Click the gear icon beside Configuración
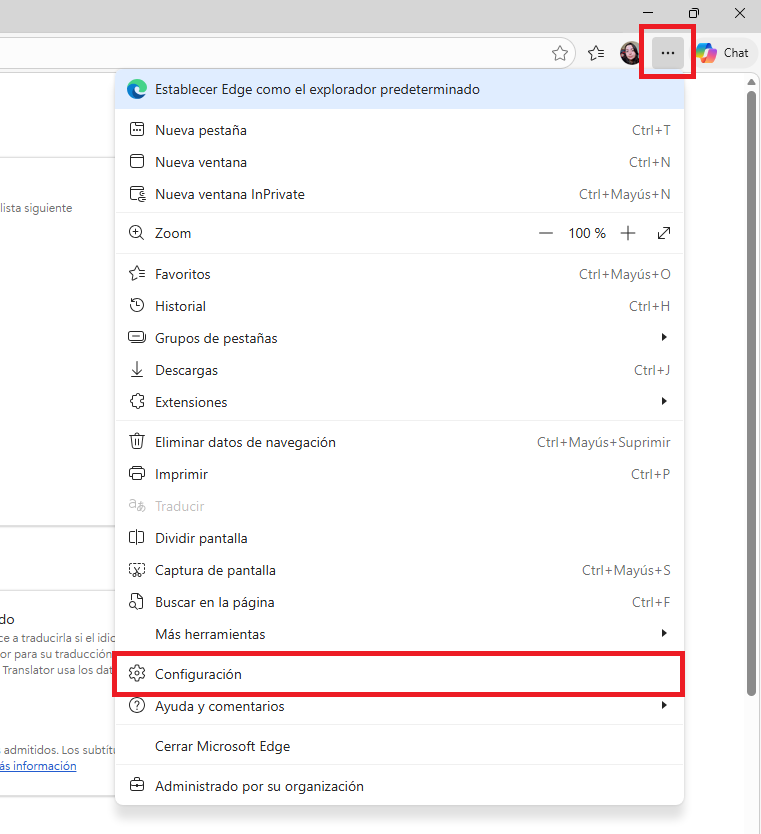Image resolution: width=761 pixels, height=834 pixels. 137,673
